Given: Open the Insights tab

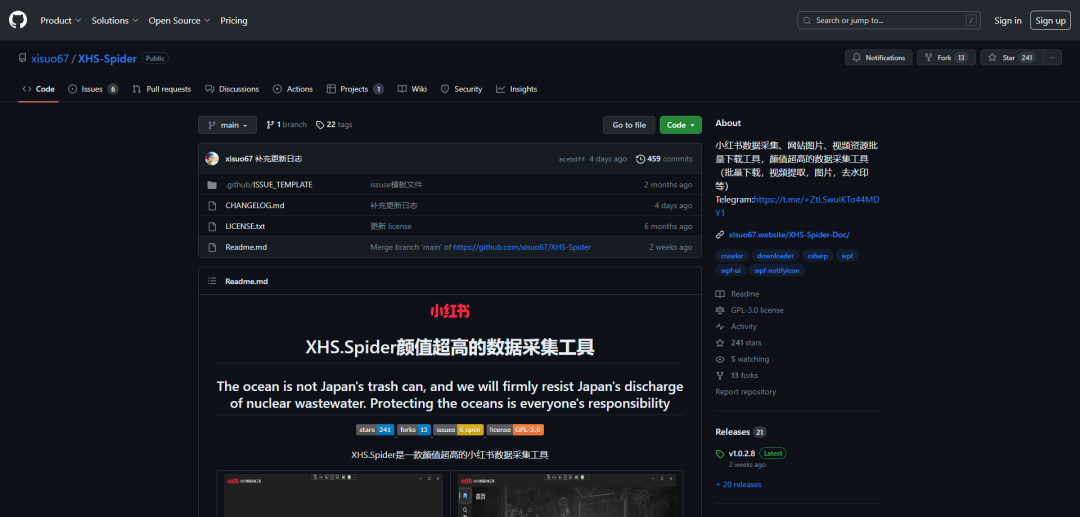Looking at the screenshot, I should point(517,89).
